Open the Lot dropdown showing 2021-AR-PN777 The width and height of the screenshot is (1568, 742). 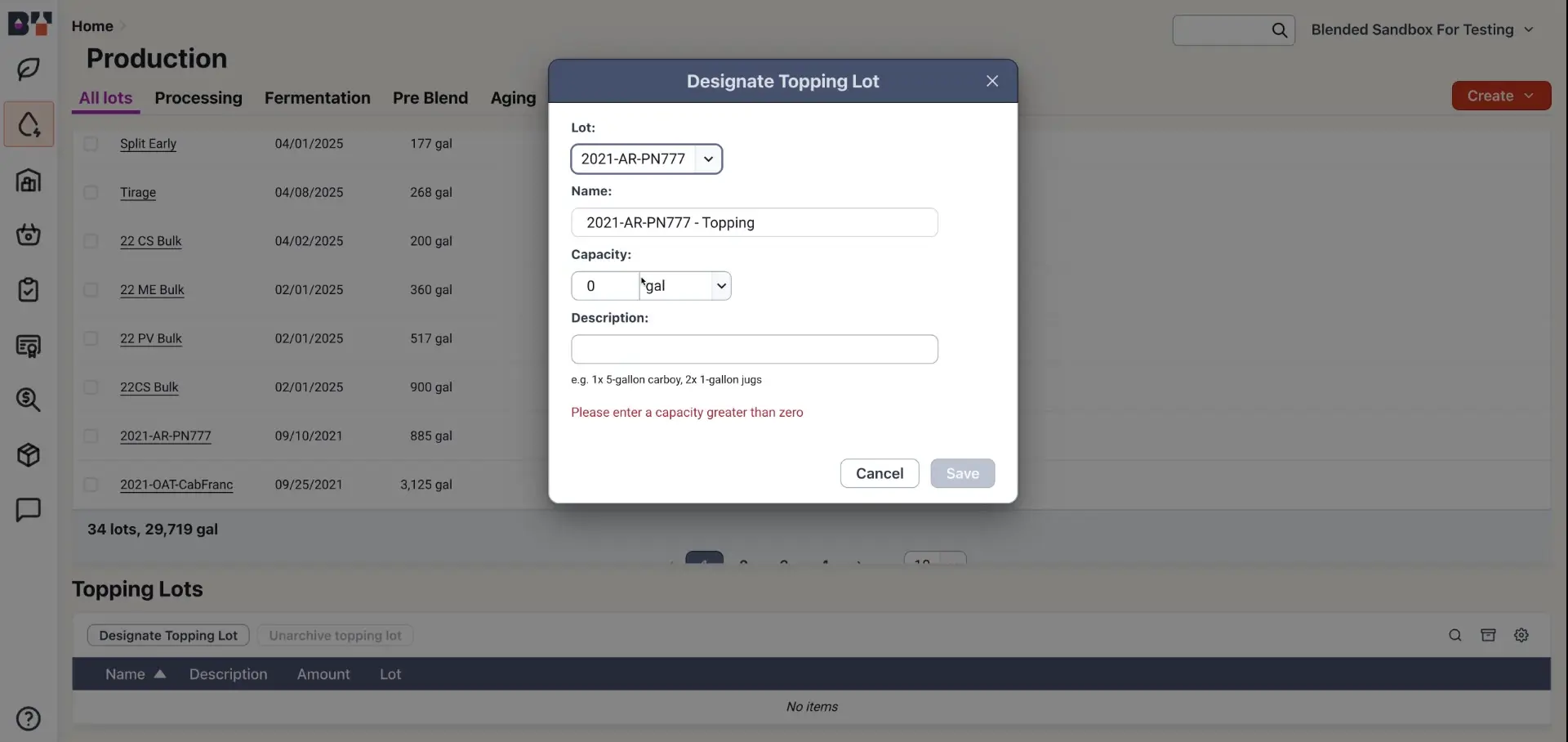click(x=647, y=159)
